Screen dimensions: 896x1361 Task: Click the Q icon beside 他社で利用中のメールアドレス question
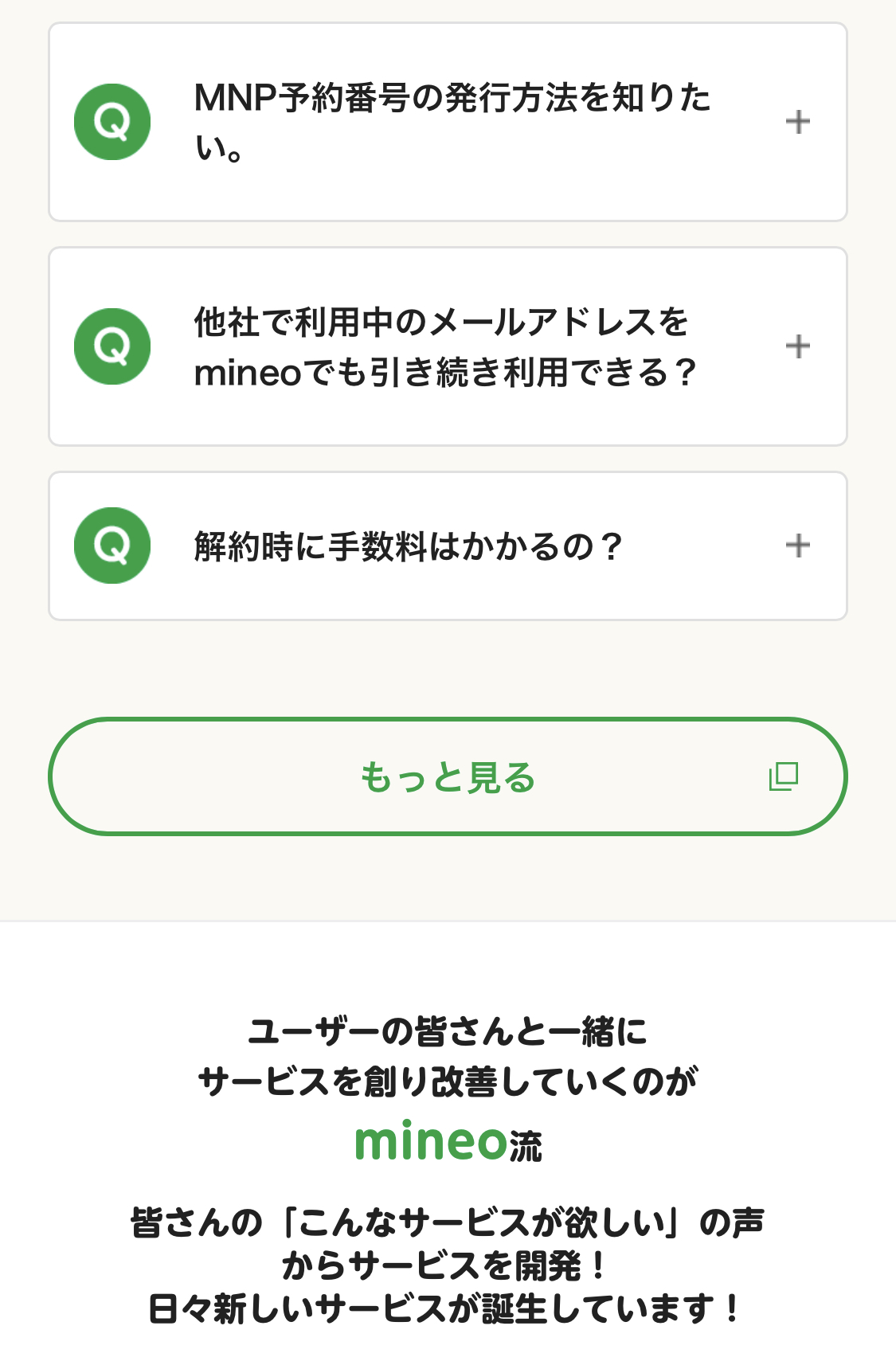click(x=112, y=346)
